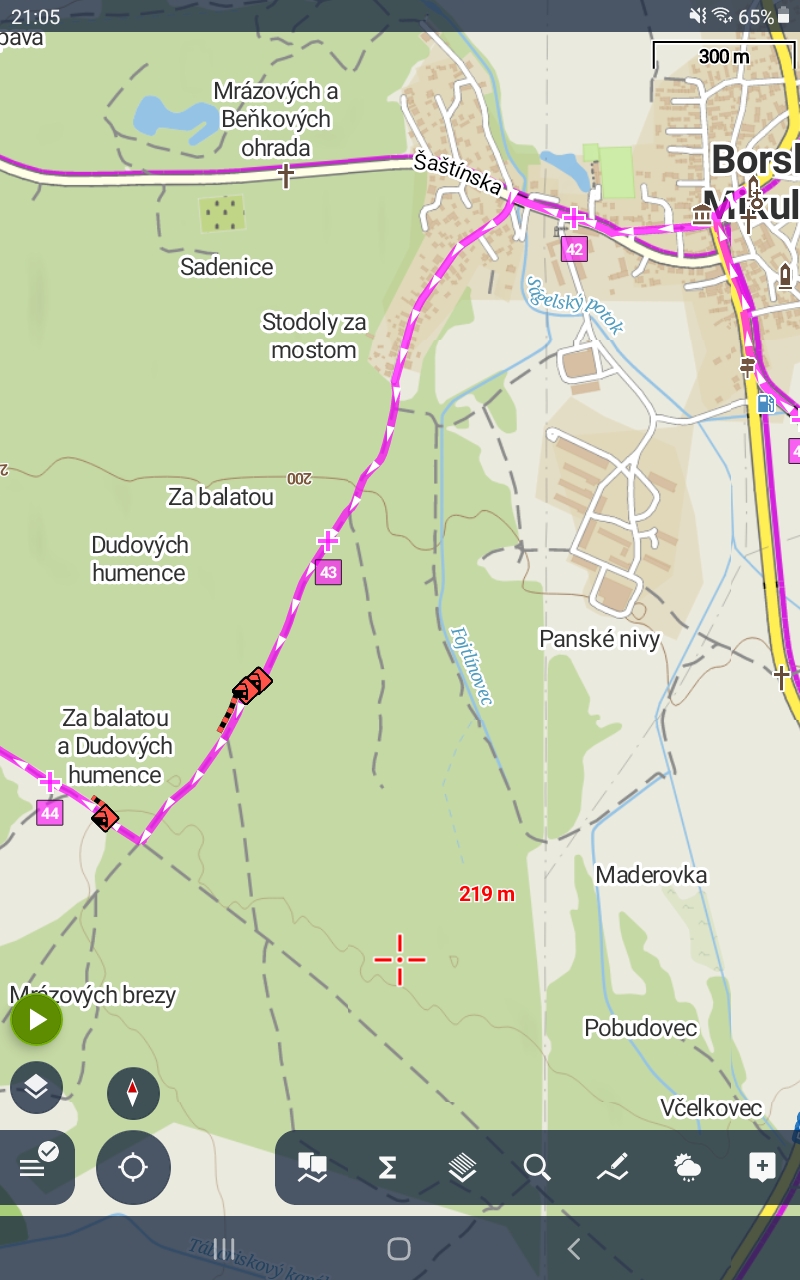Viewport: 800px width, 1280px height.
Task: Open the map layers button
Action: click(37, 1087)
